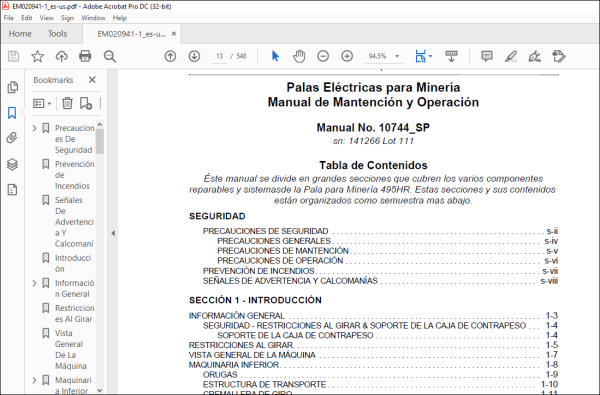Add a comment sticky note
This screenshot has width=600, height=395.
coord(487,56)
